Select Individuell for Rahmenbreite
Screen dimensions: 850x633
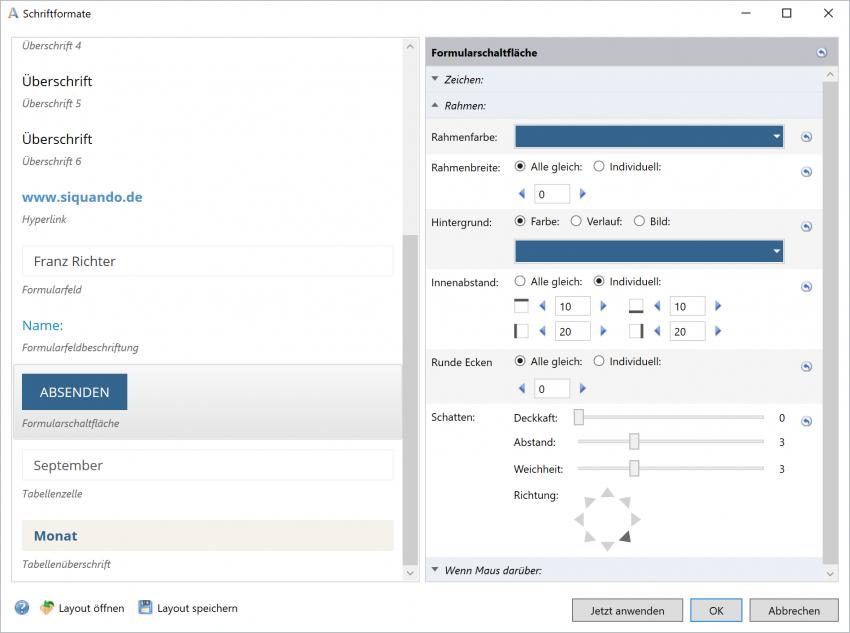tap(599, 167)
